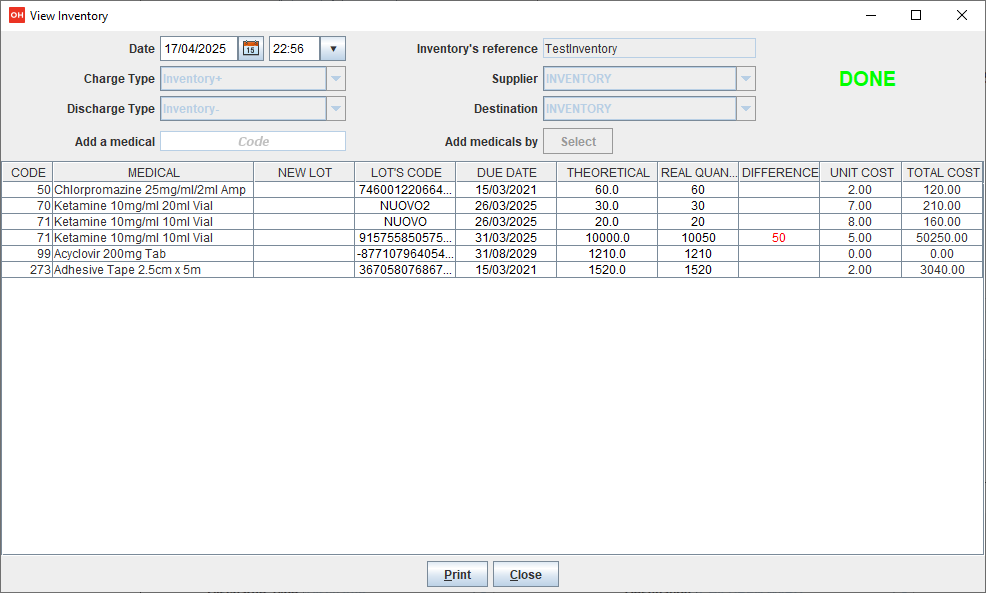Click the DUE DATE column header
The width and height of the screenshot is (986, 593).
(506, 173)
